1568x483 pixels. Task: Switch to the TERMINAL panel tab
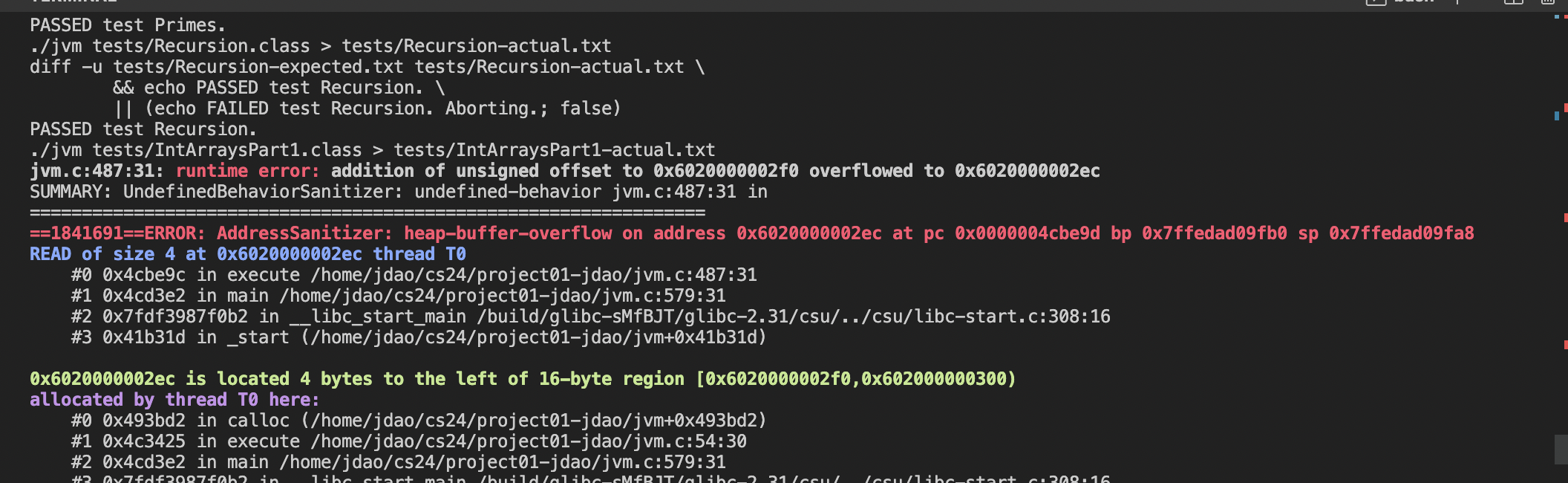pyautogui.click(x=73, y=2)
